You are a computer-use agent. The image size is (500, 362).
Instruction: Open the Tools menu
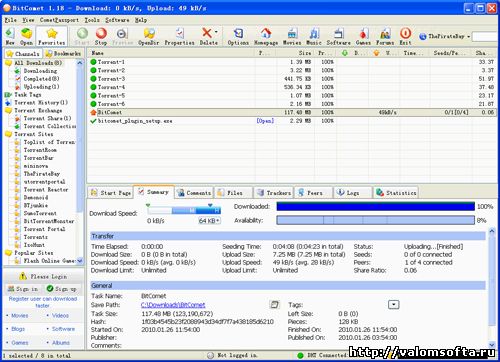click(x=92, y=20)
